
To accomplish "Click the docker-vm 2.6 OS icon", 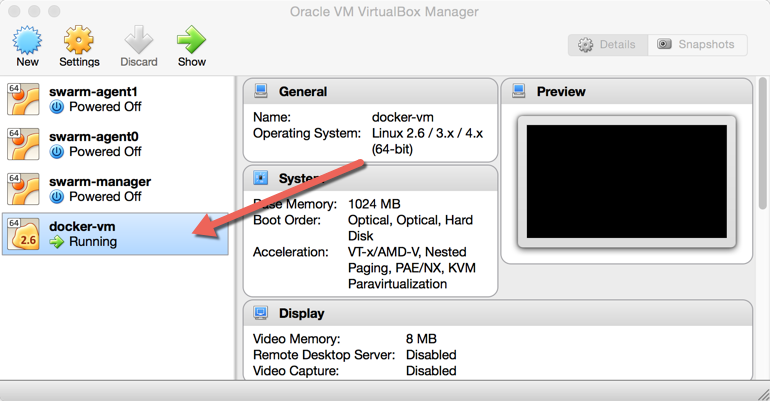I will pos(23,234).
